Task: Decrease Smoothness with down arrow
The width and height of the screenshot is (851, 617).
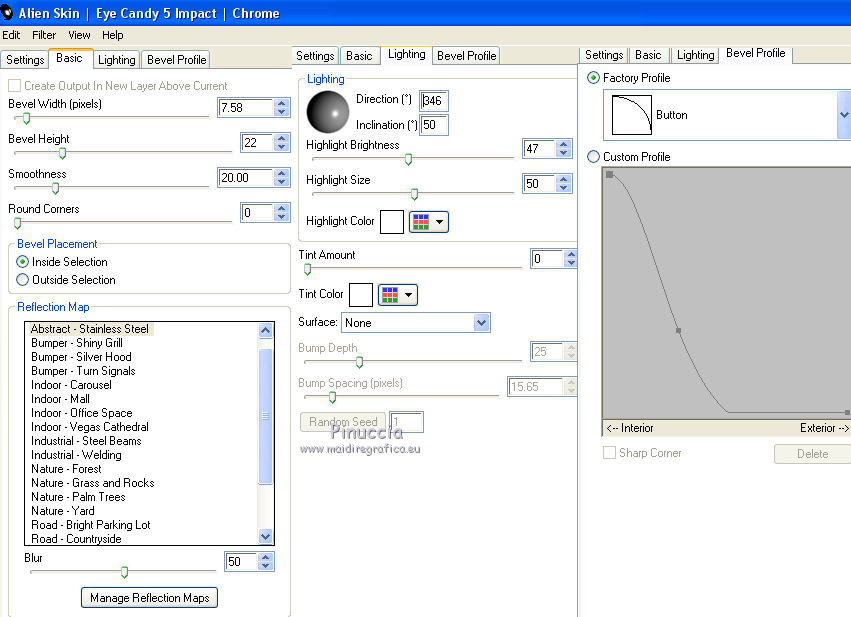Action: coord(281,182)
